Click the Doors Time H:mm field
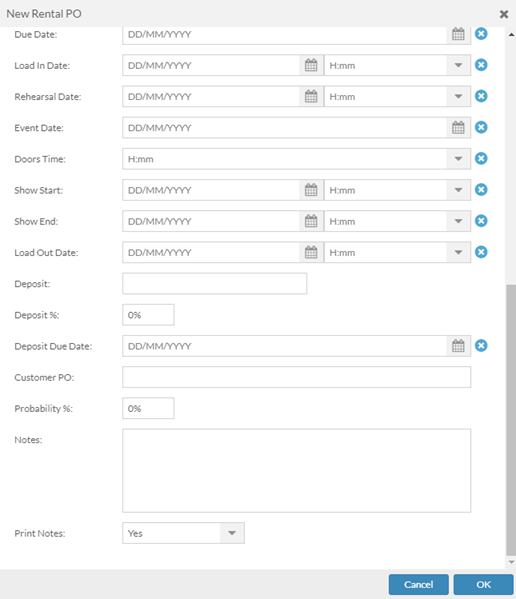The height and width of the screenshot is (599, 516). (x=285, y=159)
